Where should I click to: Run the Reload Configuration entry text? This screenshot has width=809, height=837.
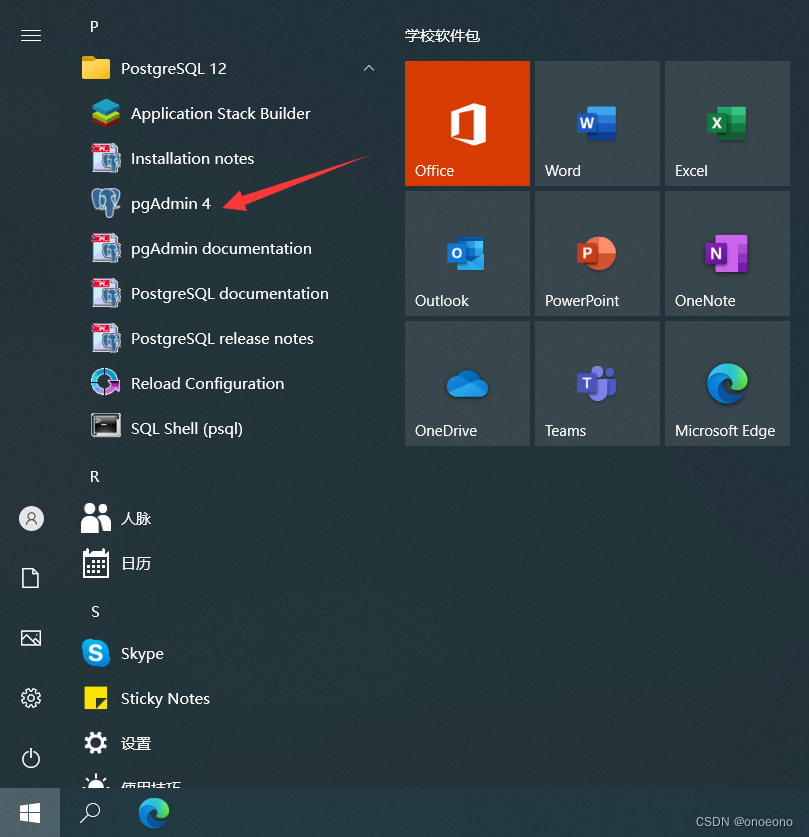208,384
